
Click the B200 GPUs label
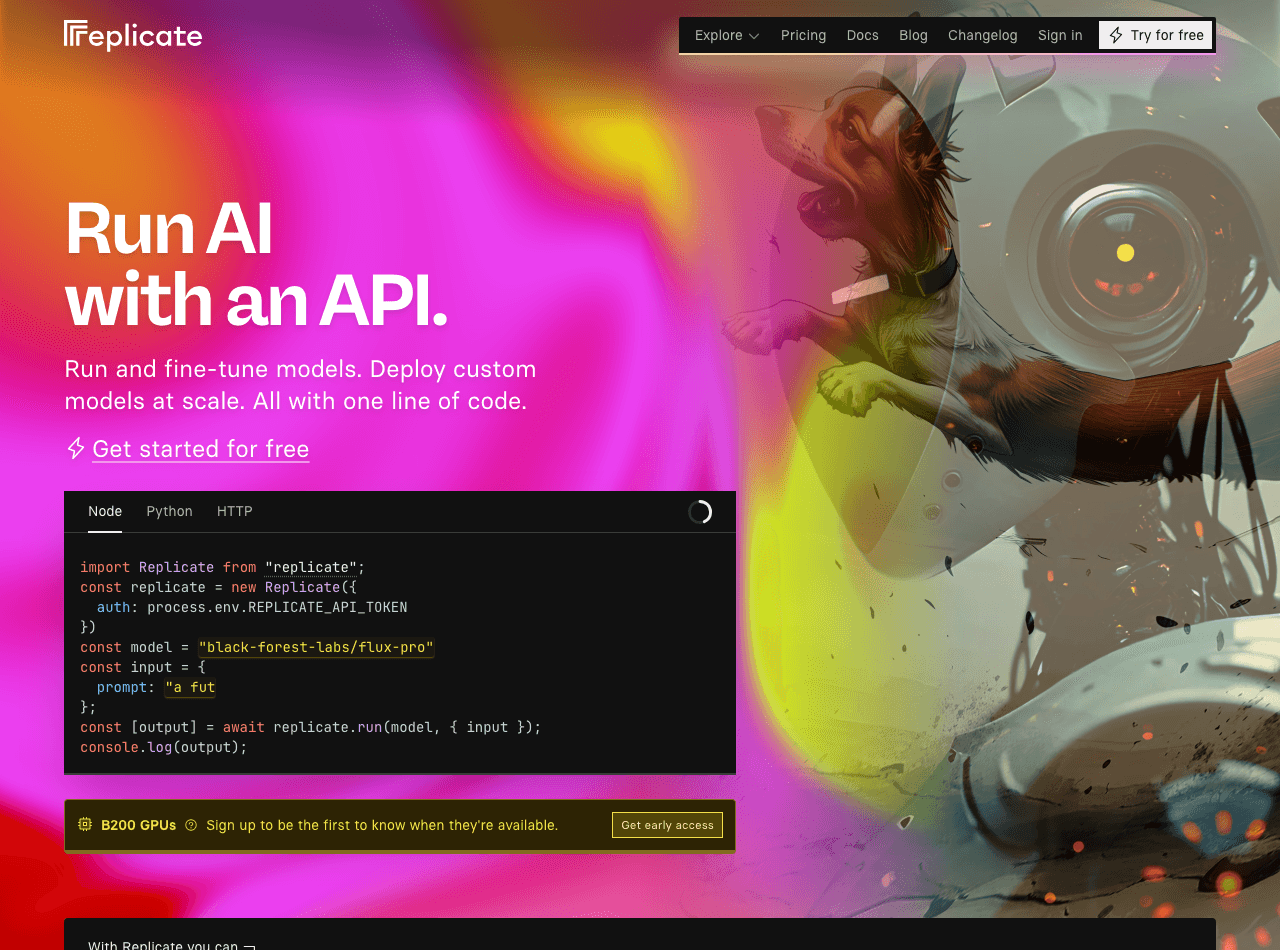(138, 825)
